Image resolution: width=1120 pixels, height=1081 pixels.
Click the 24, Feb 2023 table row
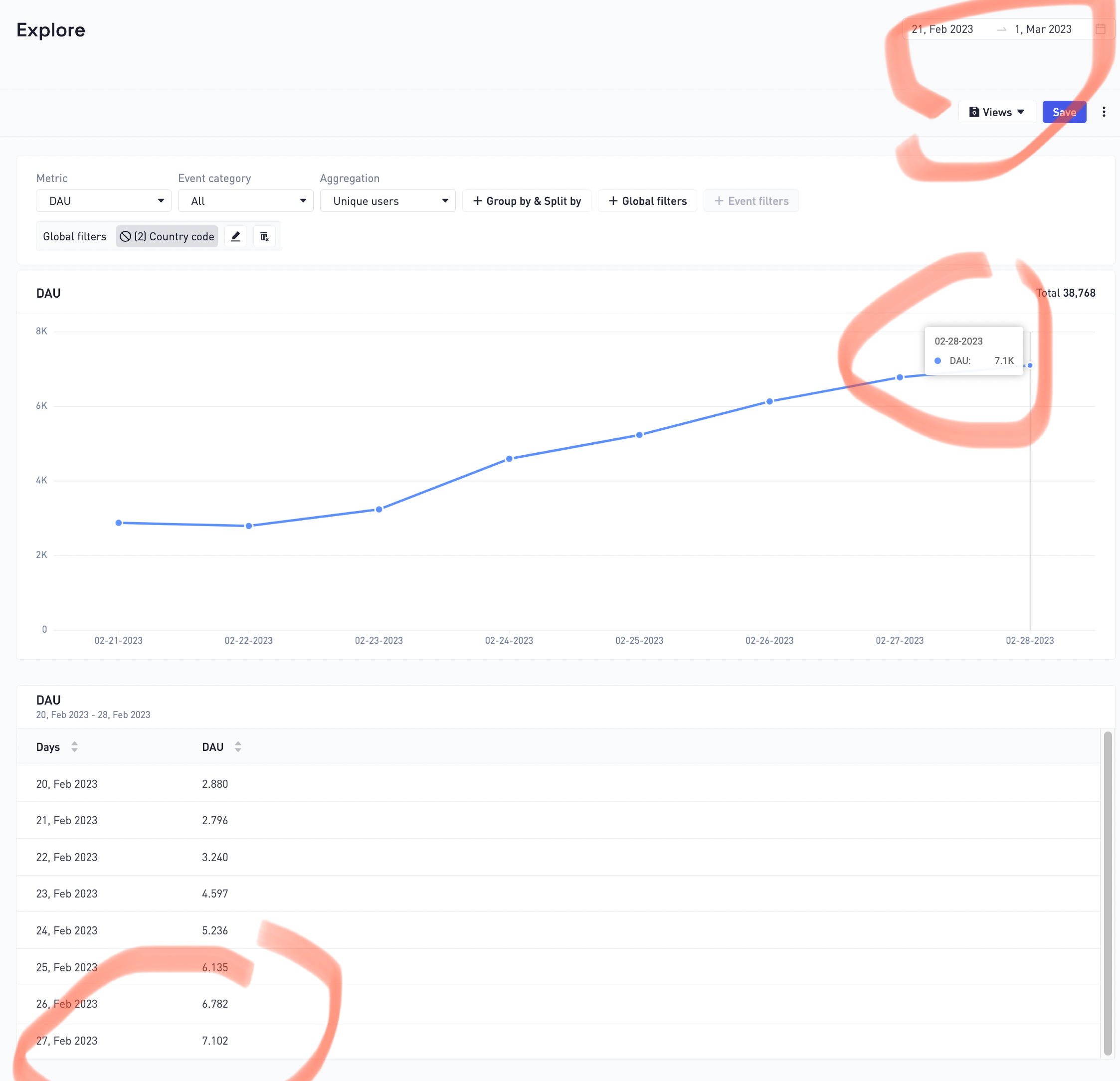coord(559,930)
